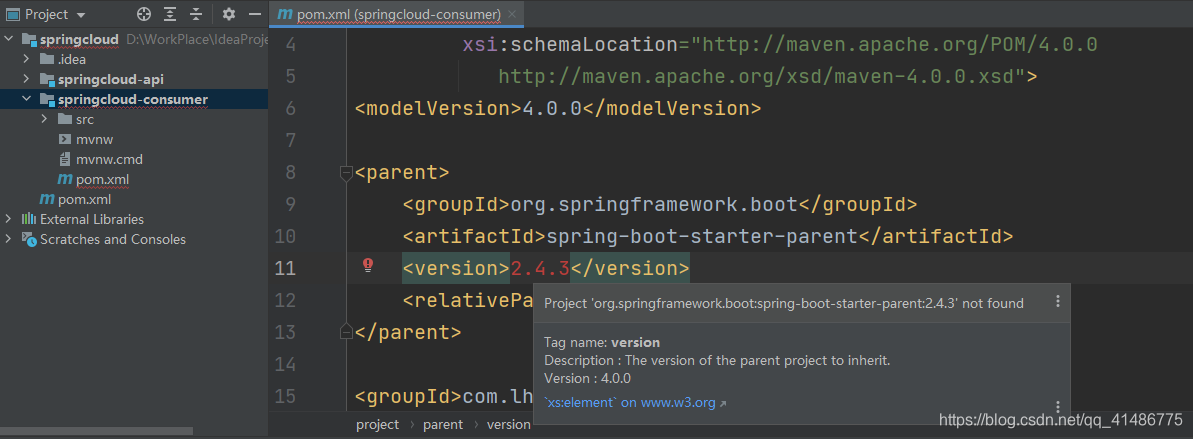1193x439 pixels.
Task: Hide the Project tool window with minus icon
Action: click(254, 14)
